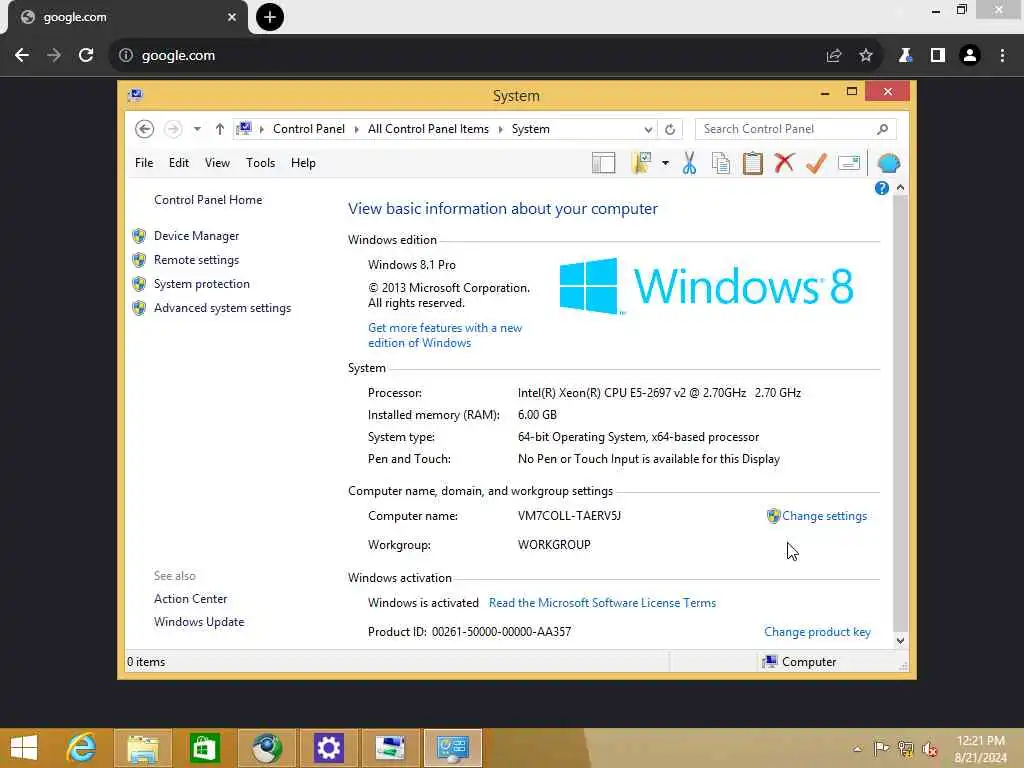Expand the arrow after All Control Panel Items
This screenshot has height=768, width=1024.
tap(500, 129)
